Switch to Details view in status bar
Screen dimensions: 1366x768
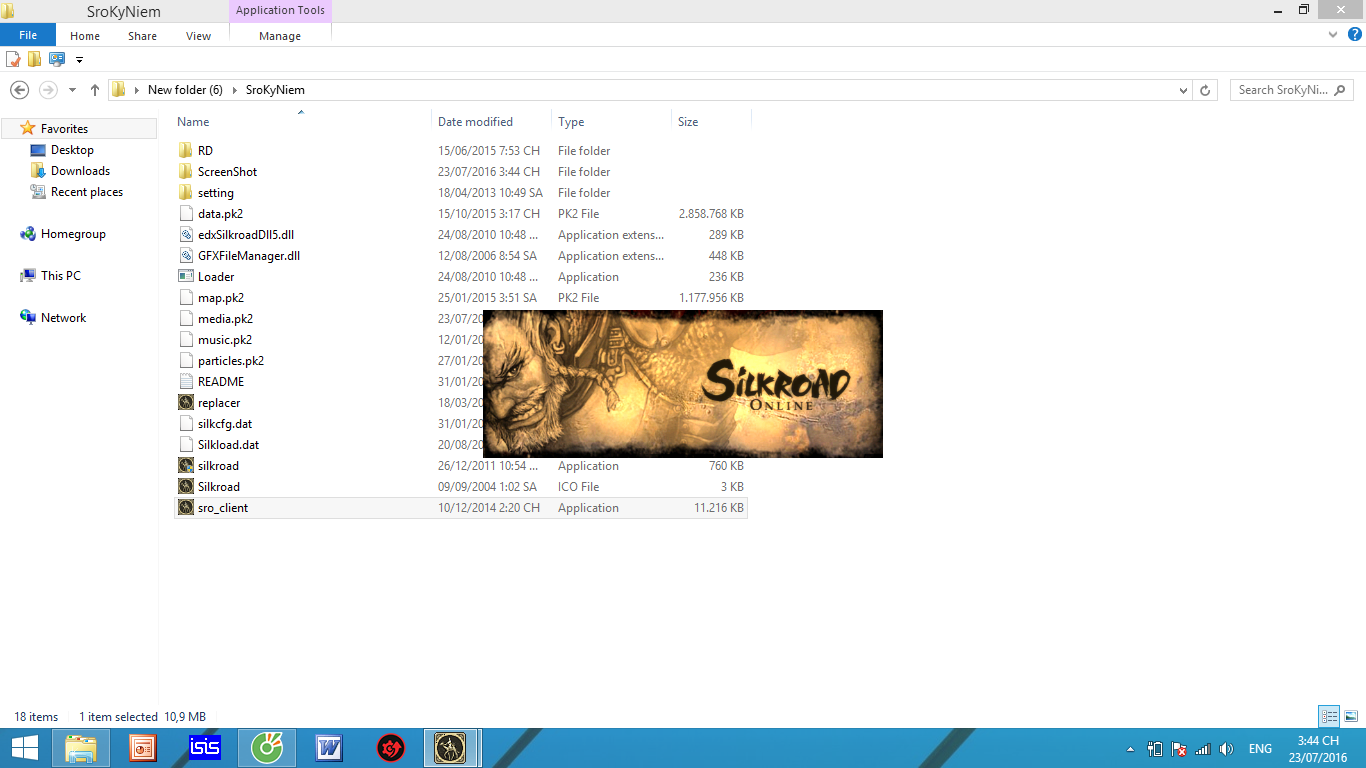point(1329,716)
